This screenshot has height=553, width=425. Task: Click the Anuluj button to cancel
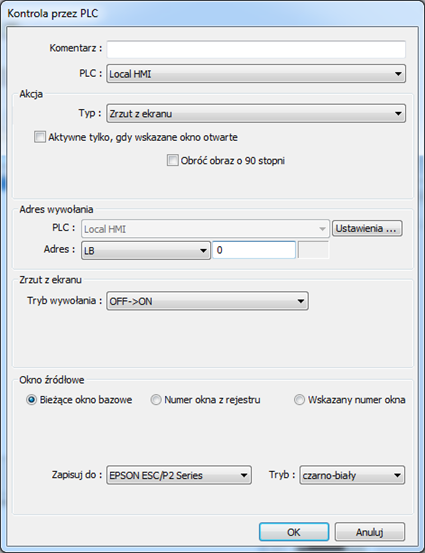click(369, 532)
